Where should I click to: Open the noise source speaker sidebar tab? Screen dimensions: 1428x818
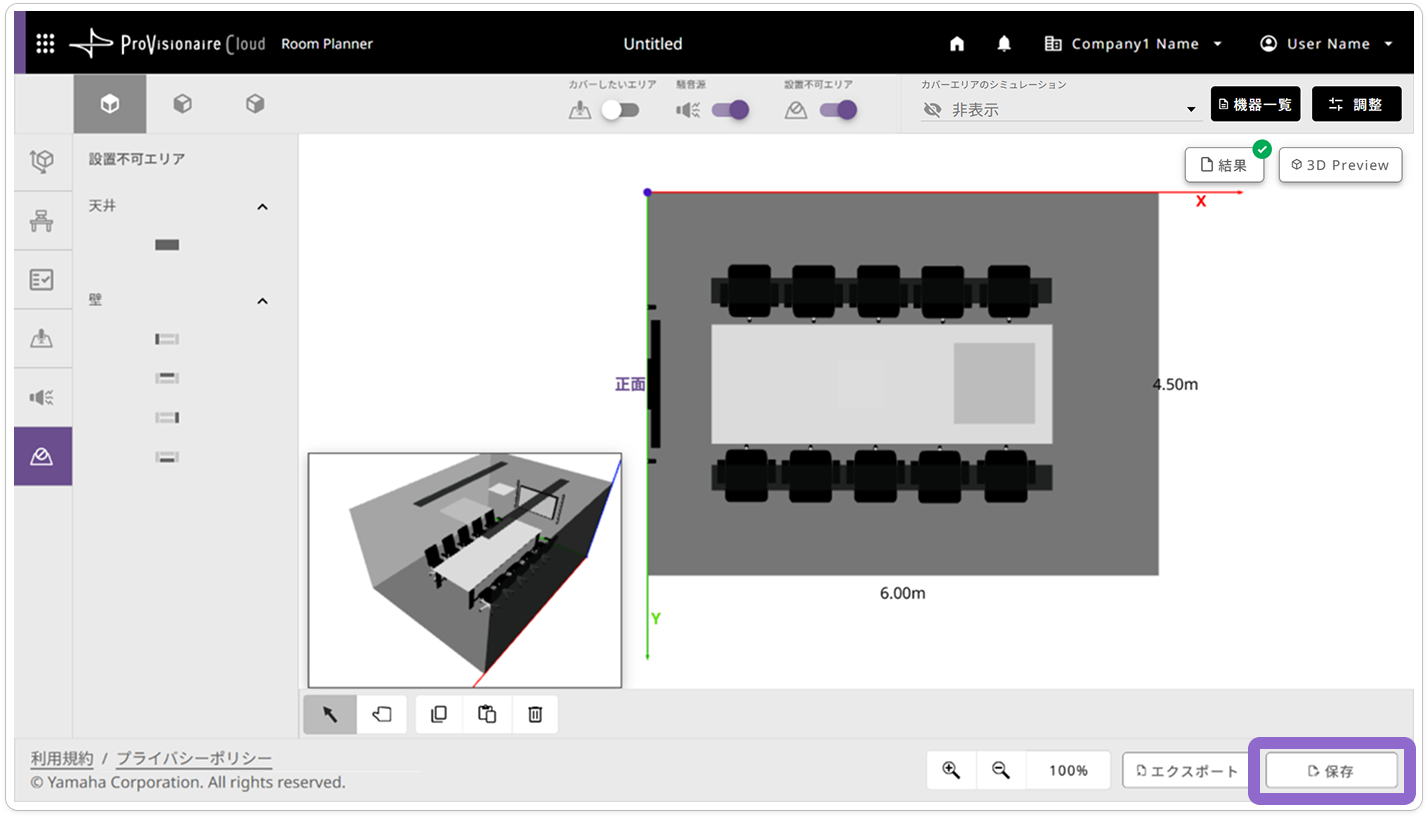click(42, 398)
